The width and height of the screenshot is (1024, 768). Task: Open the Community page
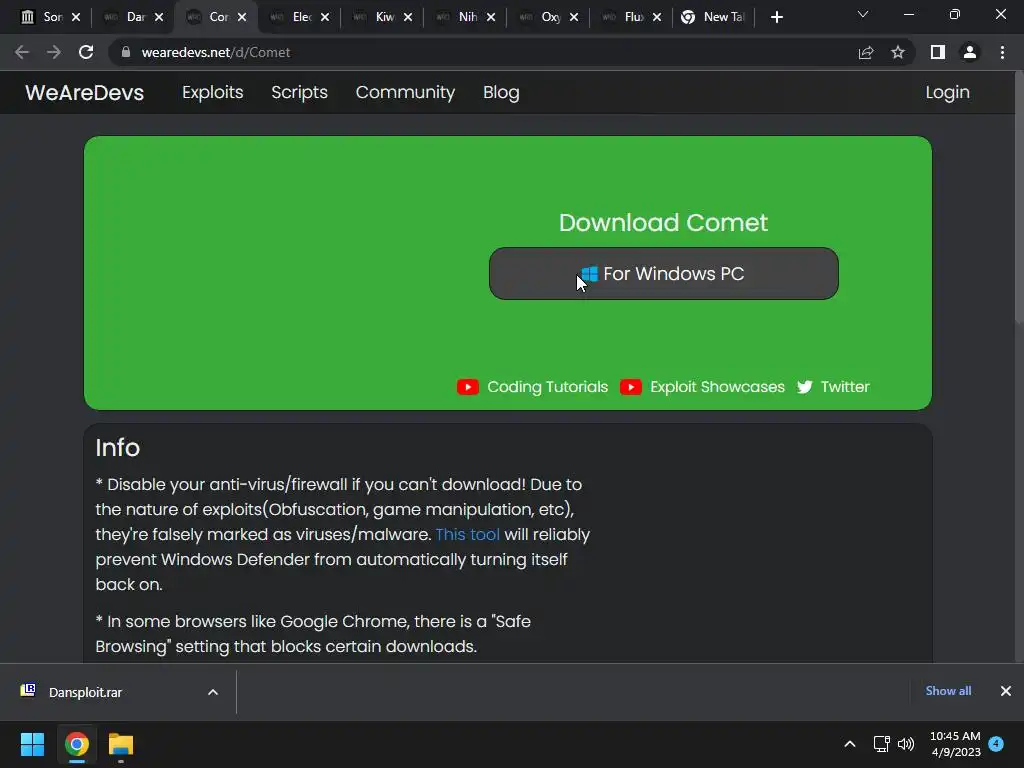point(405,93)
